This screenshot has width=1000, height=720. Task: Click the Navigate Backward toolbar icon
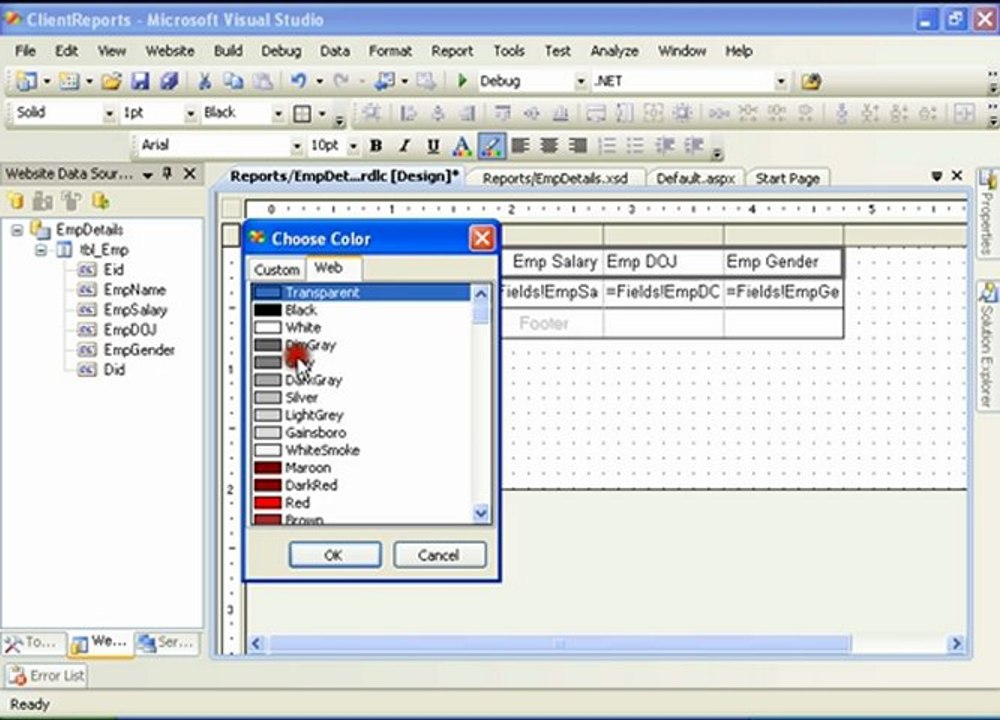[x=385, y=81]
